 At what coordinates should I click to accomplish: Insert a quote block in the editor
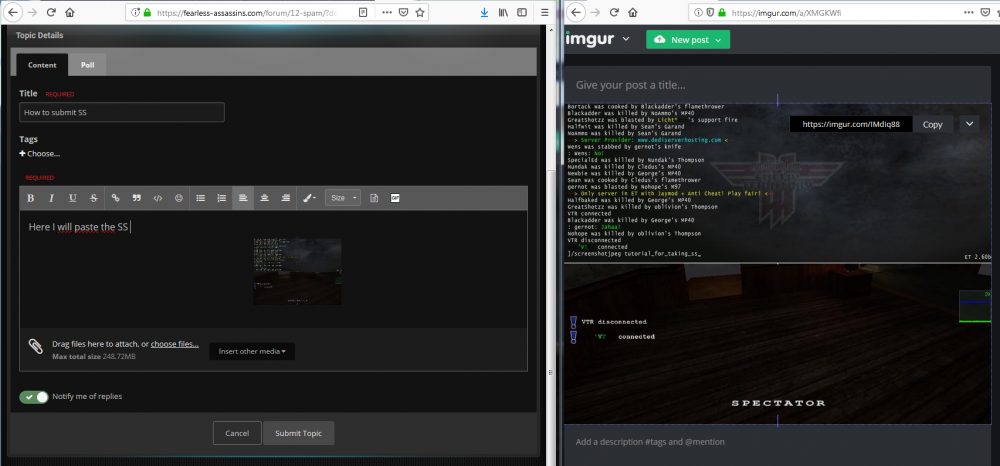136,198
